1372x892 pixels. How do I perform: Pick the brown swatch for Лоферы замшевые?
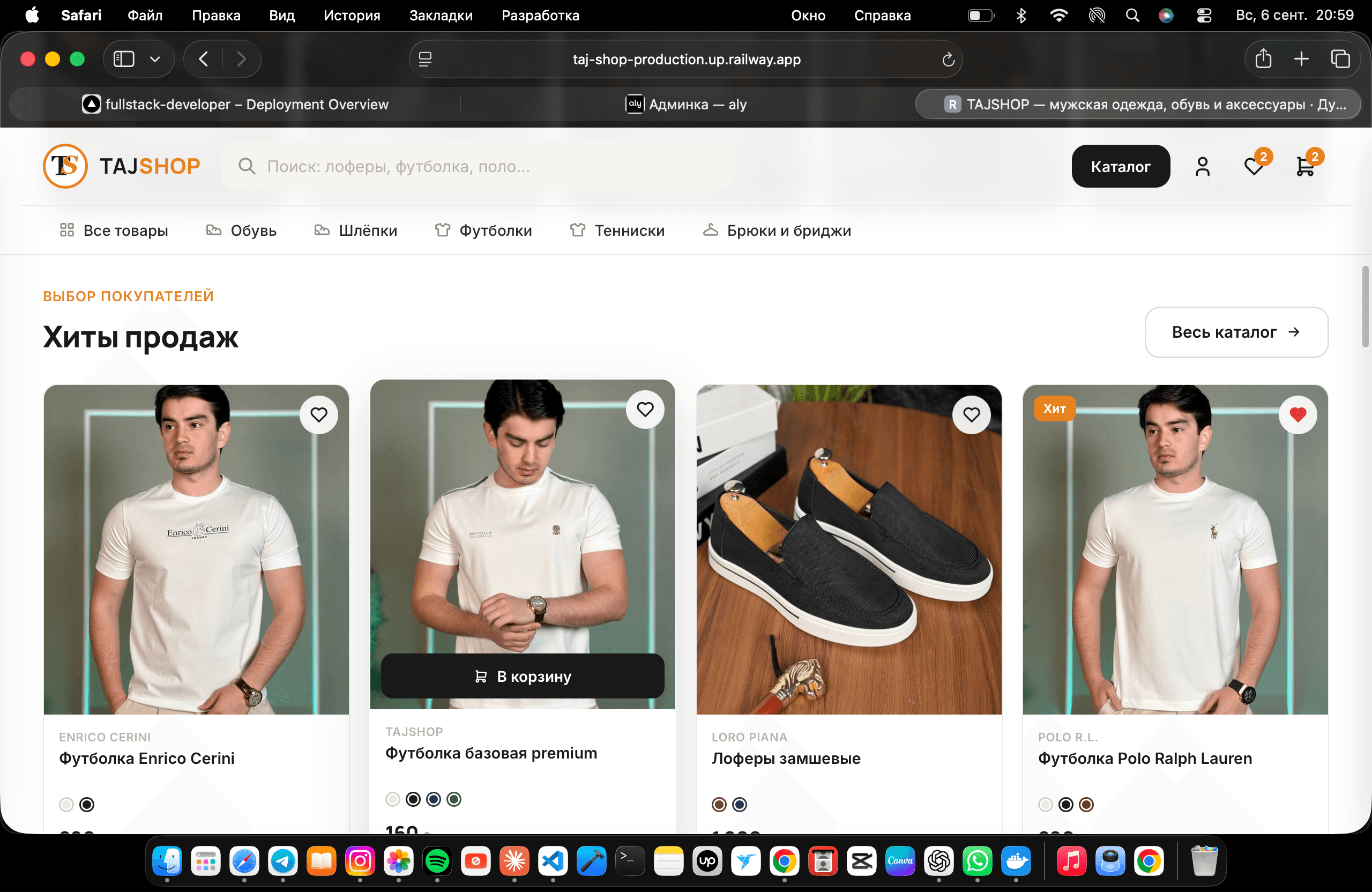point(719,805)
